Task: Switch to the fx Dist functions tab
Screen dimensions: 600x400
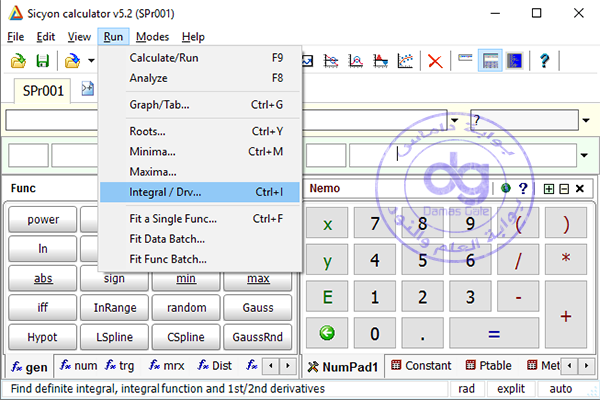Action: [x=215, y=366]
